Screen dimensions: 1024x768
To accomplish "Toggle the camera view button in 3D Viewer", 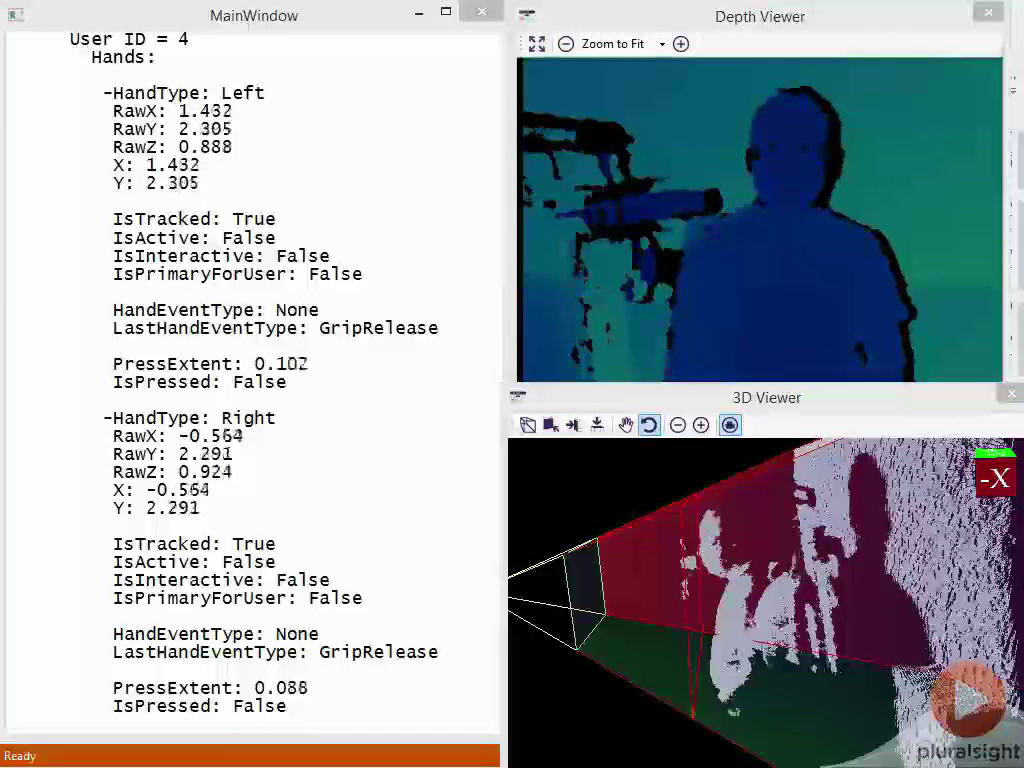I will coord(730,425).
